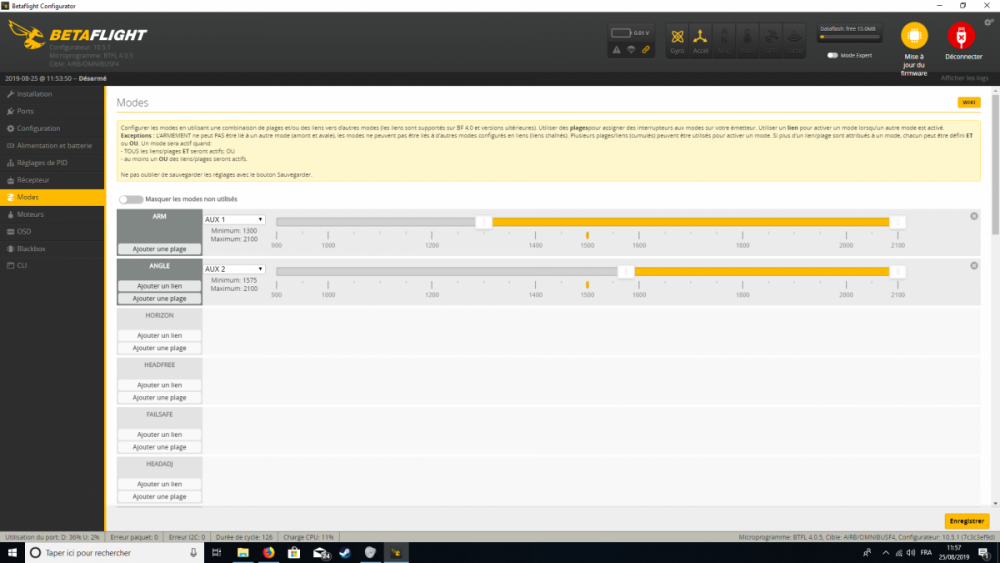Screen dimensions: 1000x563
Task: Open Task View in the taskbar
Action: [217, 553]
